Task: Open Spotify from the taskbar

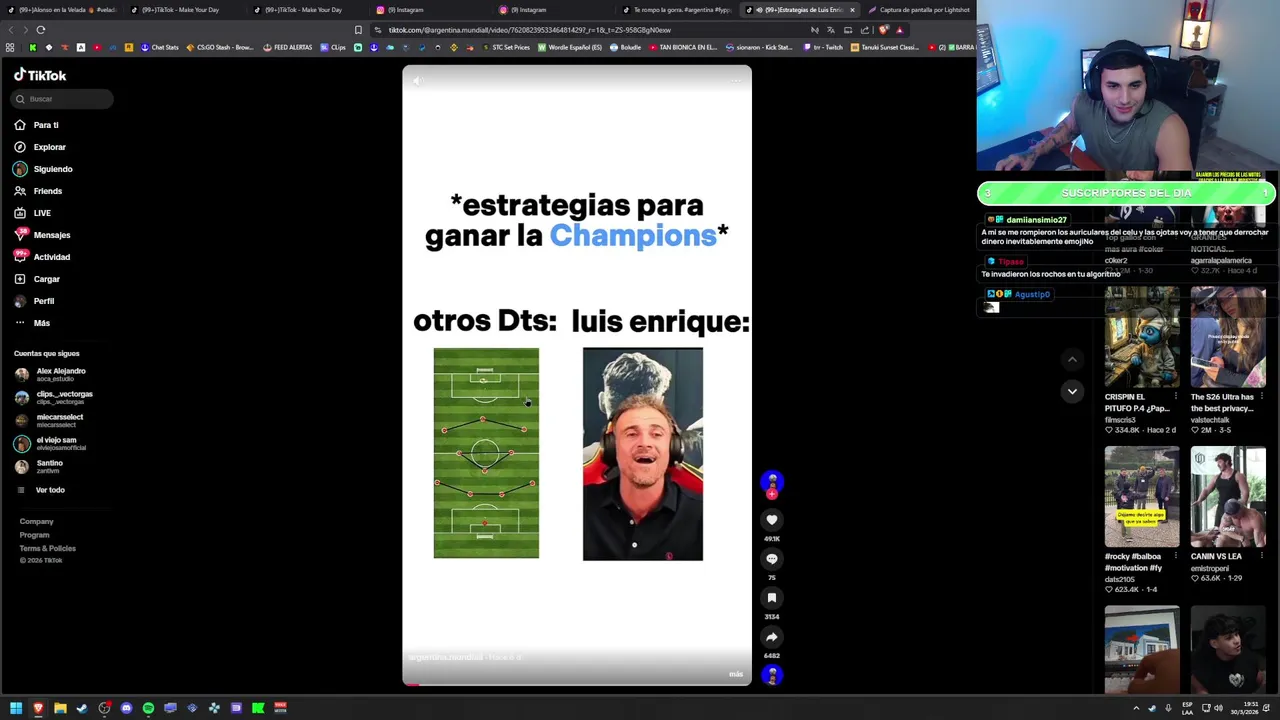Action: (x=148, y=708)
